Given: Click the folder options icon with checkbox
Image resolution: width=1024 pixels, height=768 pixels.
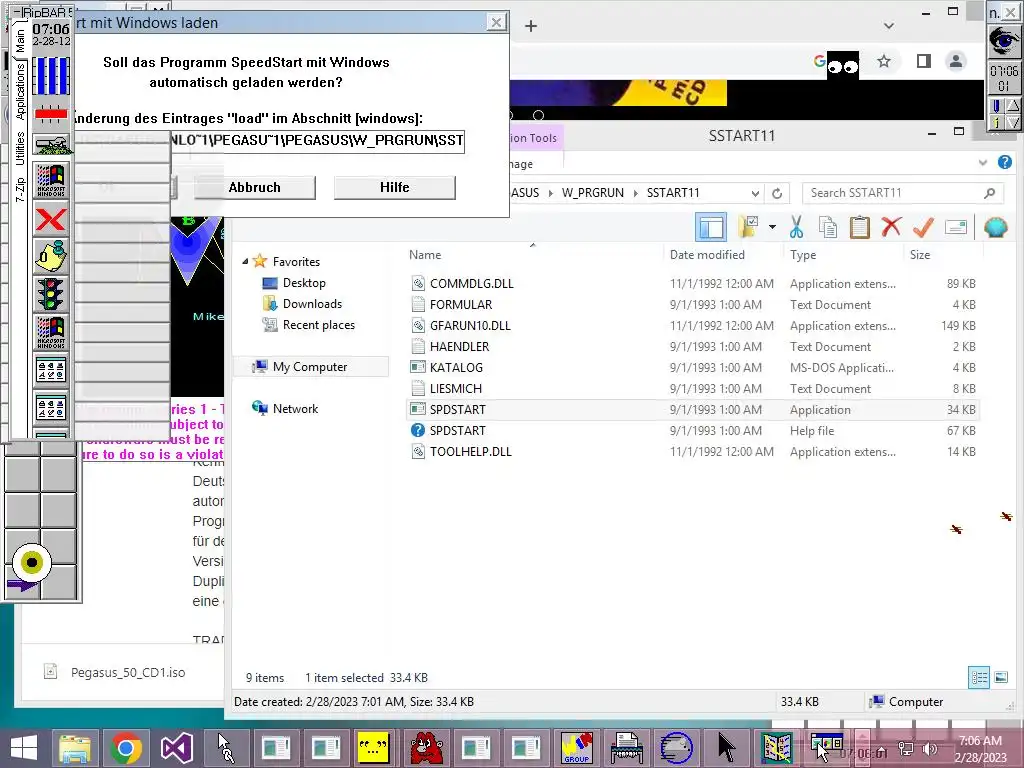Looking at the screenshot, I should pos(748,227).
